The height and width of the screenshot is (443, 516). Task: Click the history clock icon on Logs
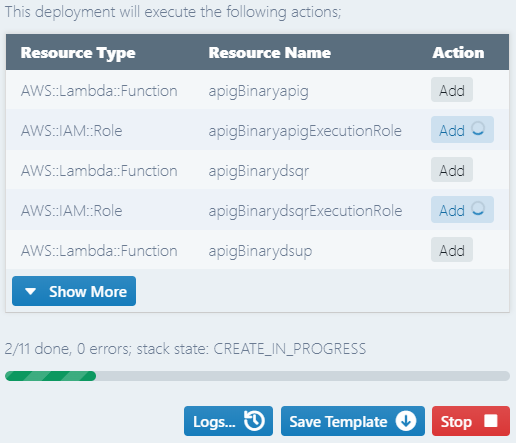click(x=254, y=421)
